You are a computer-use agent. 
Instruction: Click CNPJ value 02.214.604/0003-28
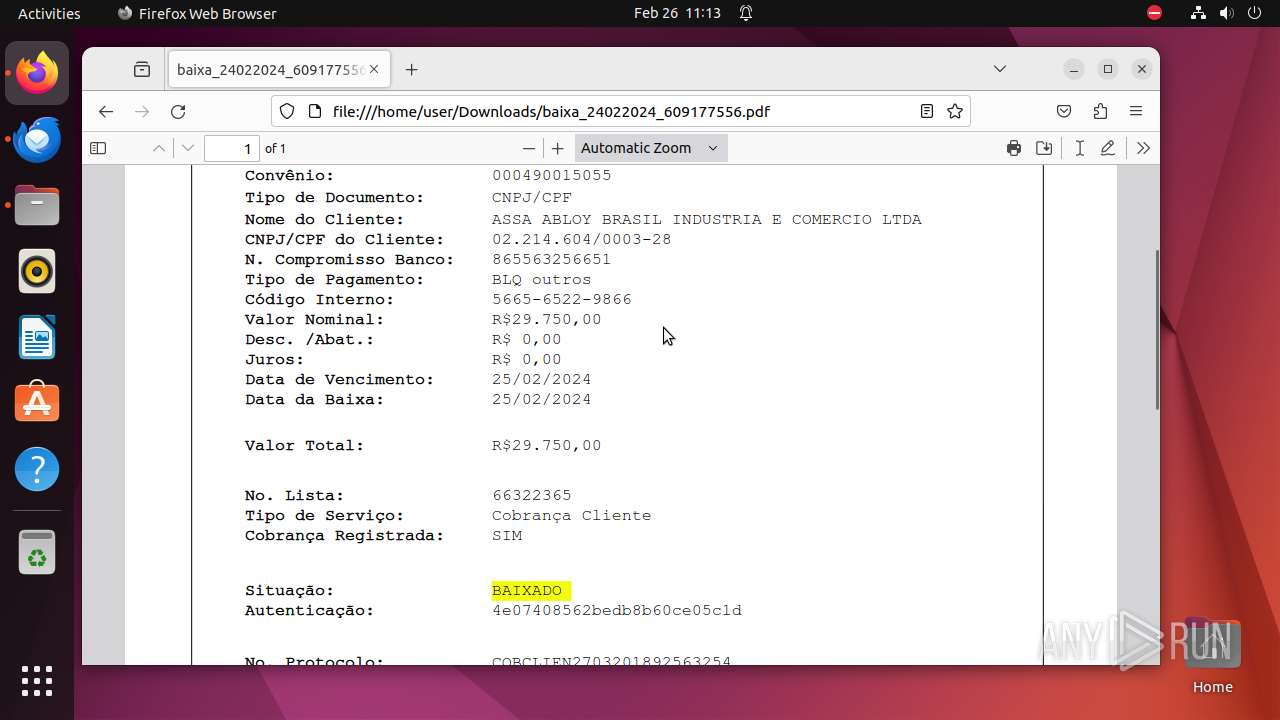coord(581,239)
